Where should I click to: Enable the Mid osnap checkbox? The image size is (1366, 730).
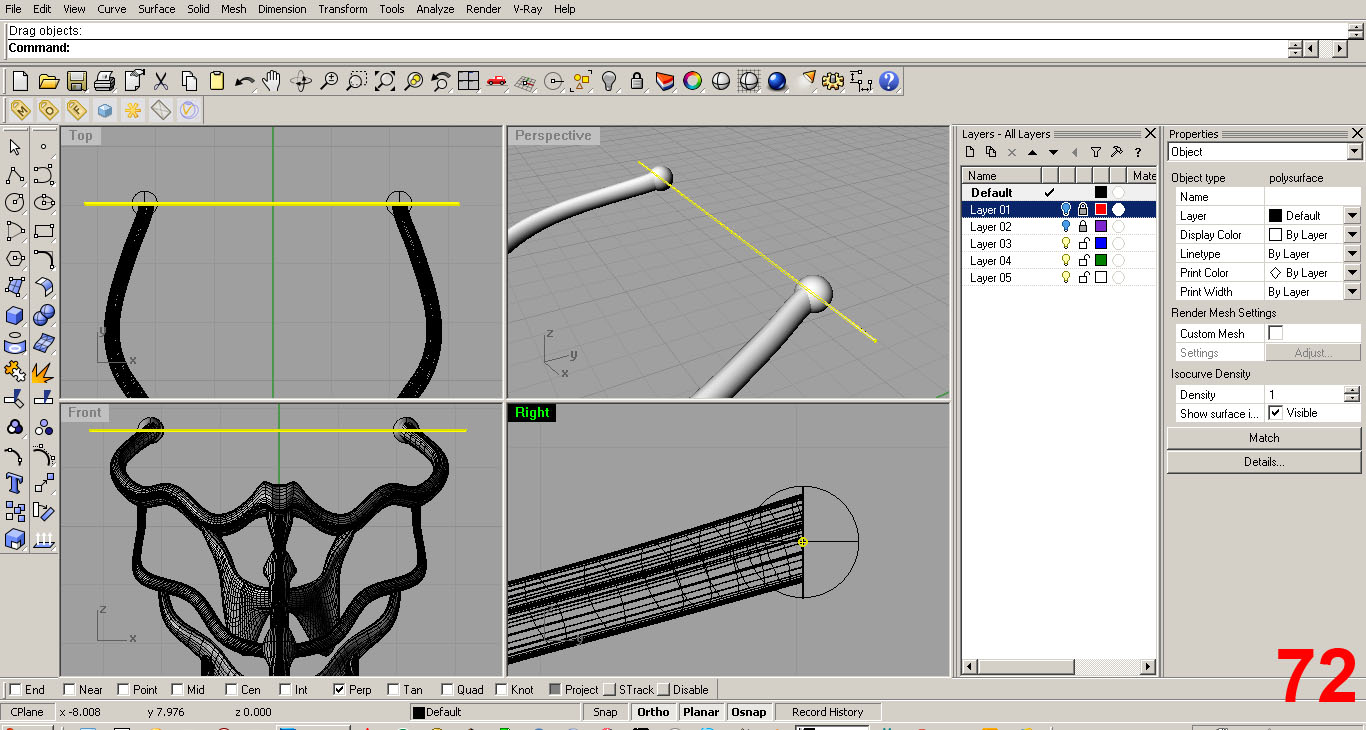178,689
